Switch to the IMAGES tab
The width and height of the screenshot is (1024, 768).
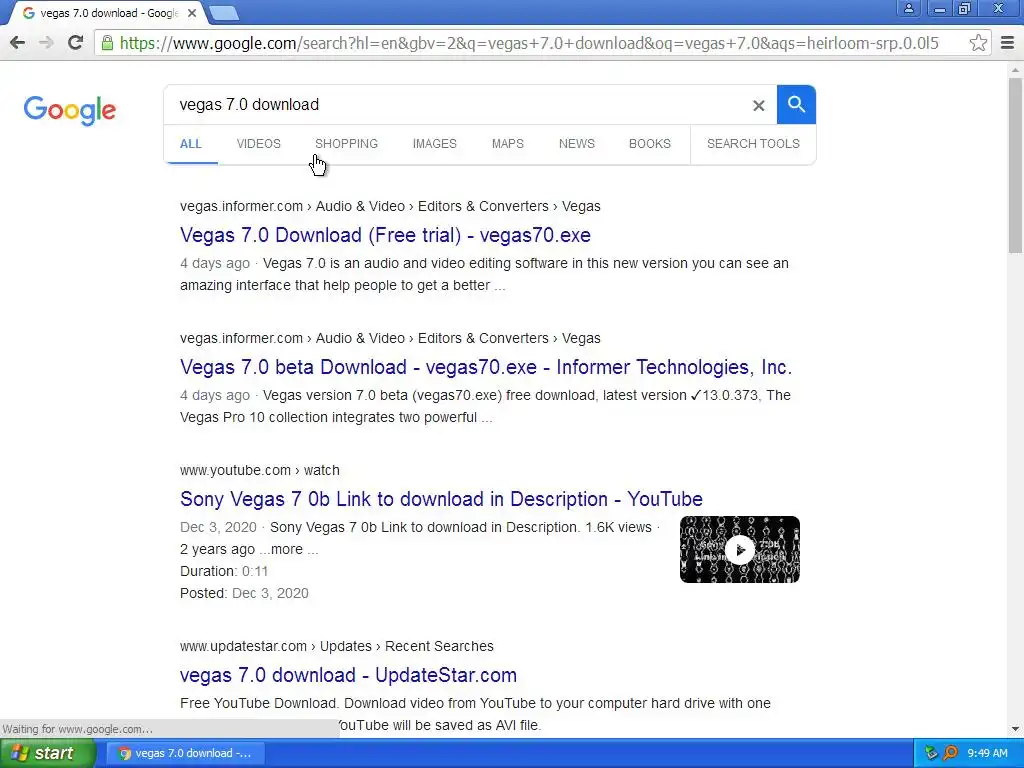pyautogui.click(x=434, y=144)
